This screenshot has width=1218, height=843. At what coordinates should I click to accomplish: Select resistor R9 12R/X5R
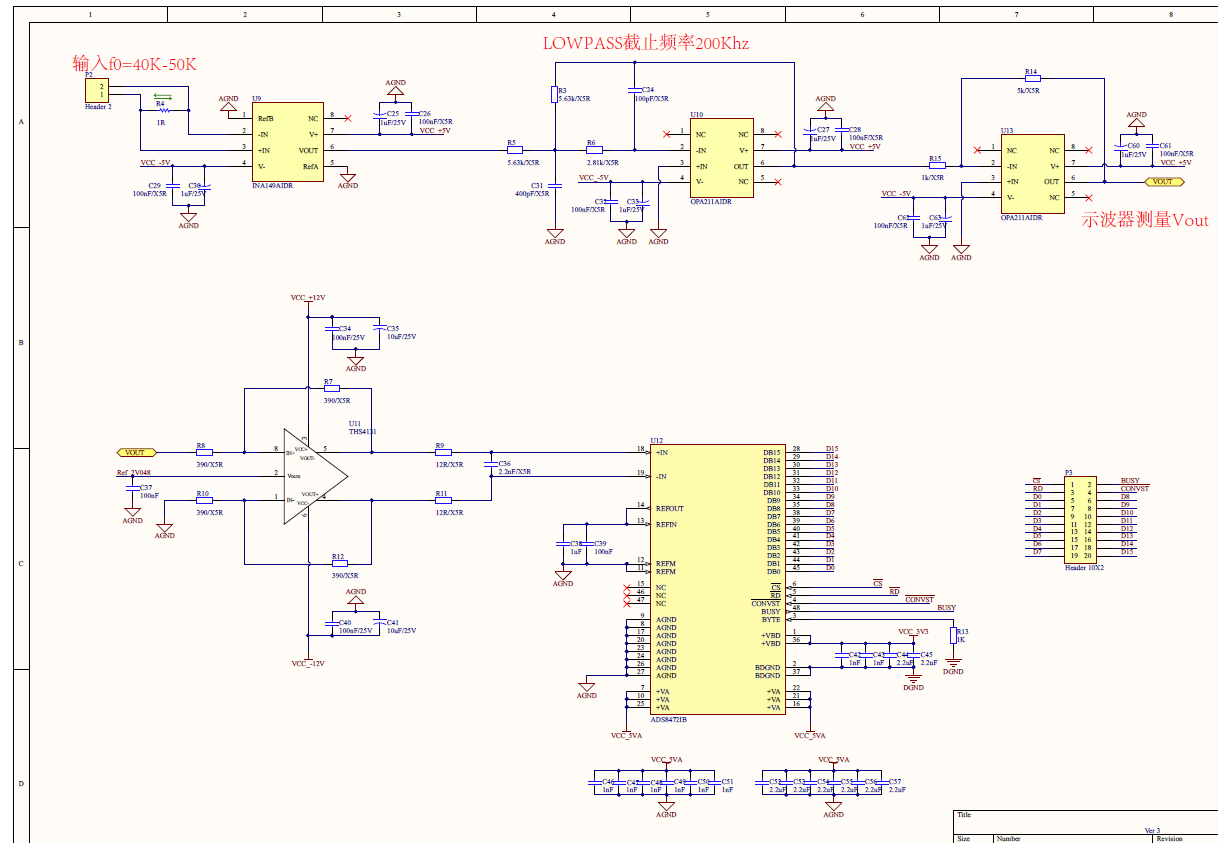(x=443, y=452)
